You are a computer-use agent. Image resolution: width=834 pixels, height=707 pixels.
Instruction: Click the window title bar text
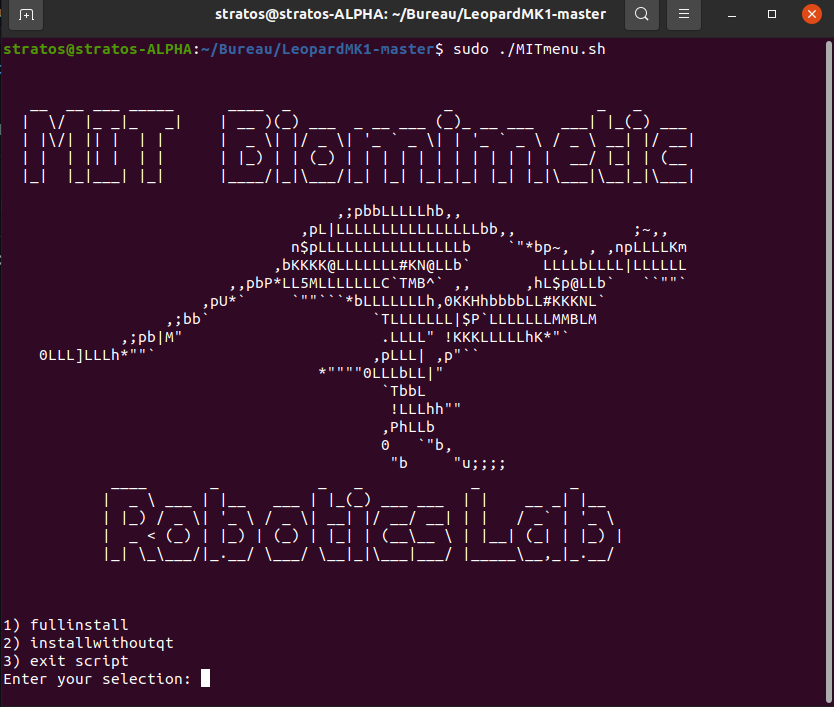(410, 14)
